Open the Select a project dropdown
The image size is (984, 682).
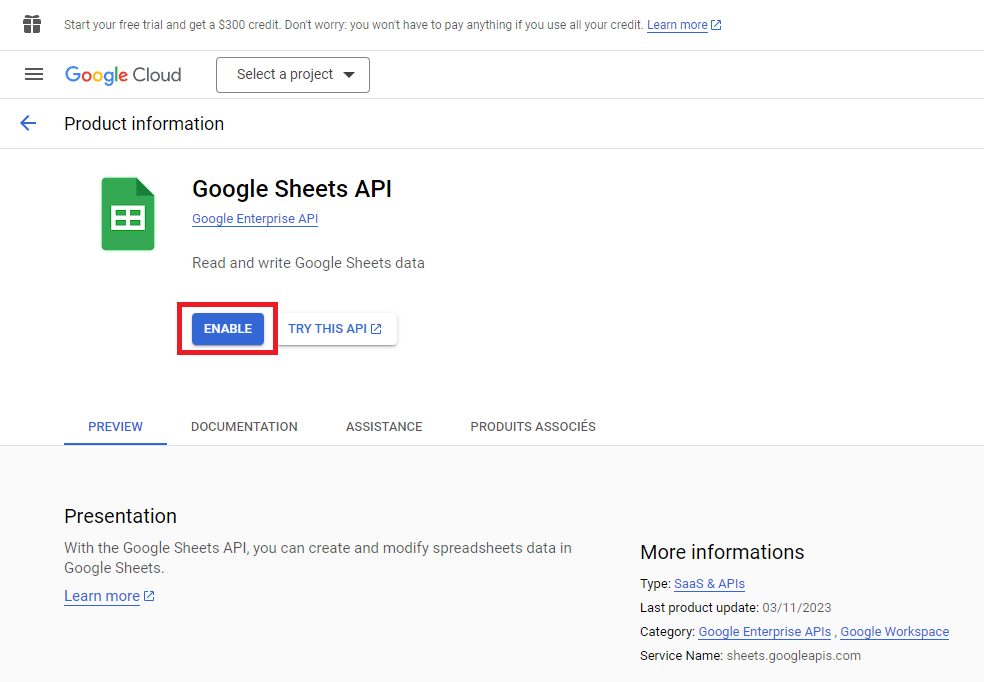click(292, 74)
